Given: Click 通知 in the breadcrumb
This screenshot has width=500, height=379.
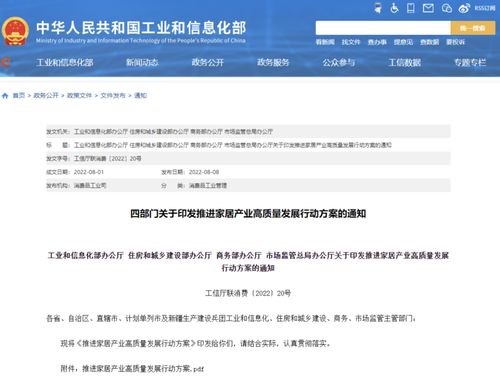Looking at the screenshot, I should point(140,96).
